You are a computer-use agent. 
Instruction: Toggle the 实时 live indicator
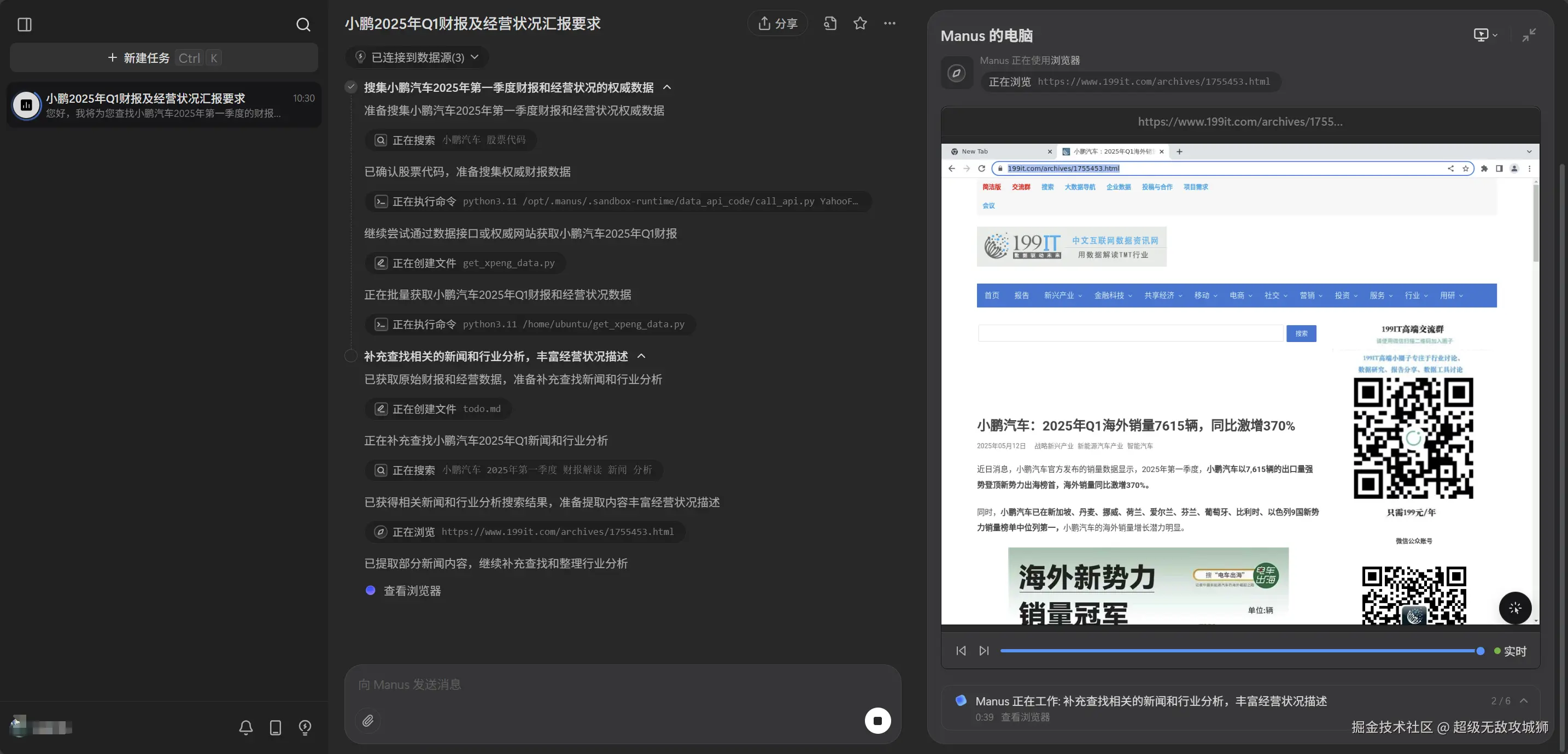(x=1510, y=651)
